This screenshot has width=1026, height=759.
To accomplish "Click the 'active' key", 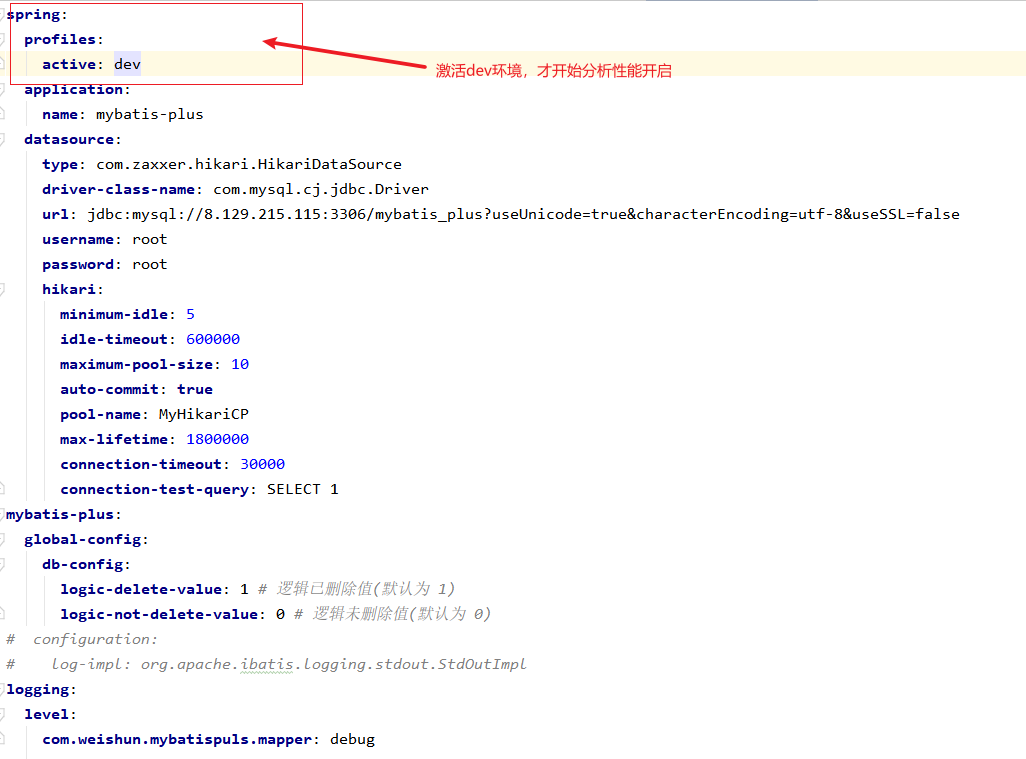I will 69,64.
